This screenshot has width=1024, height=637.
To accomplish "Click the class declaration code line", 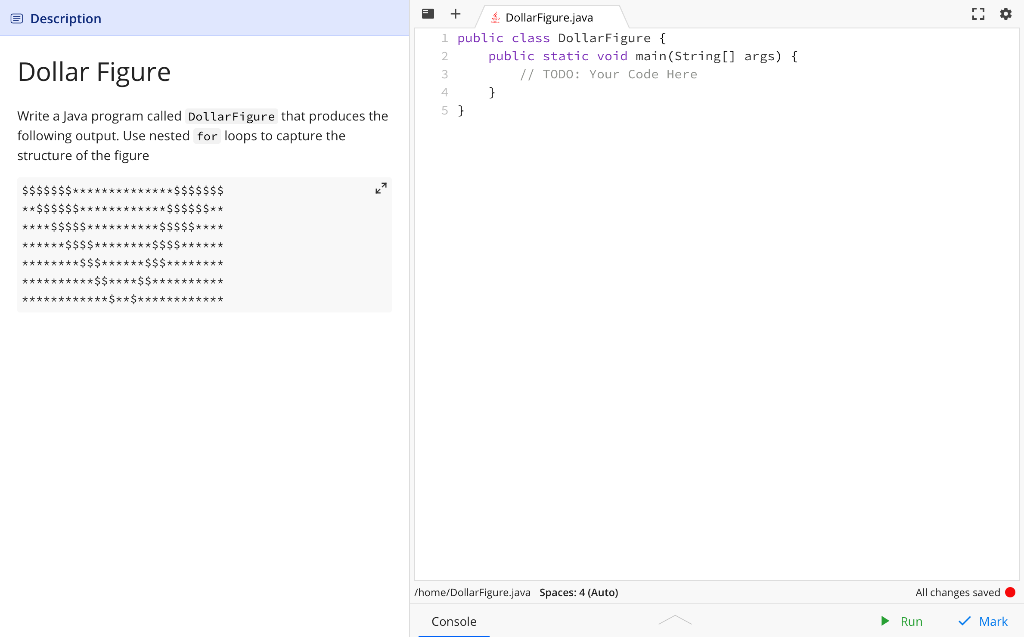I will [x=561, y=38].
